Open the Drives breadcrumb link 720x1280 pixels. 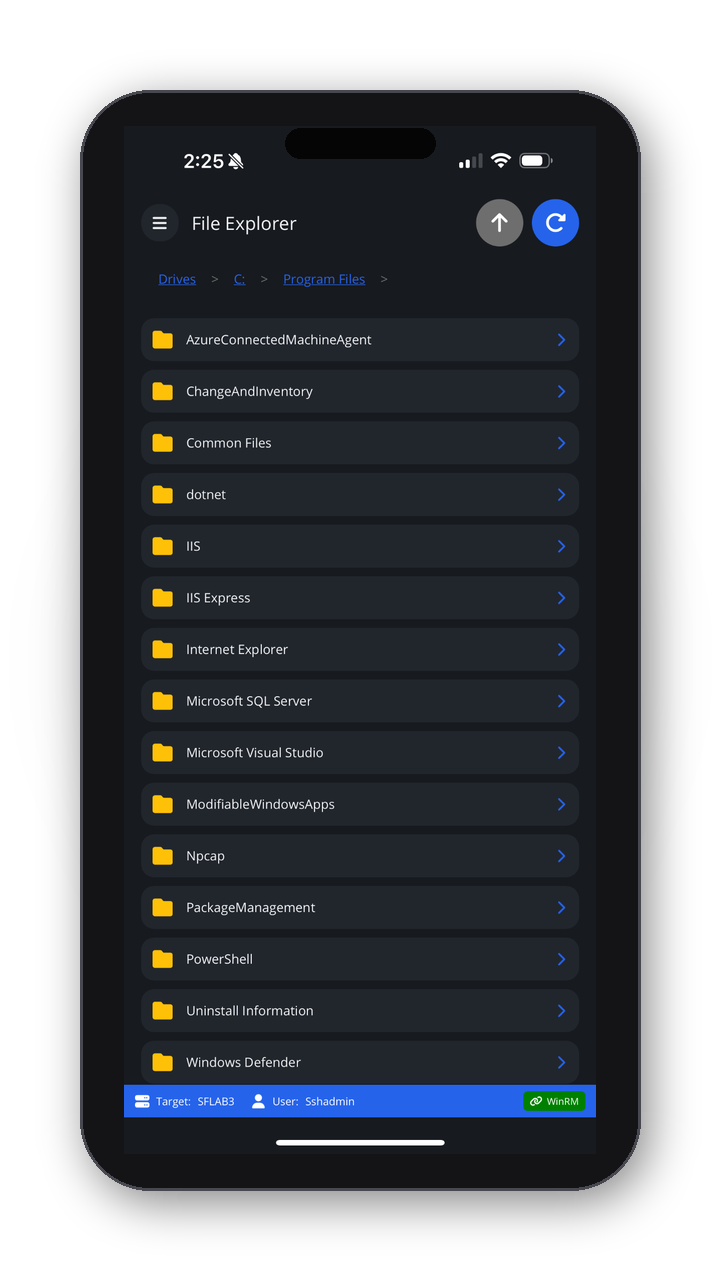176,278
